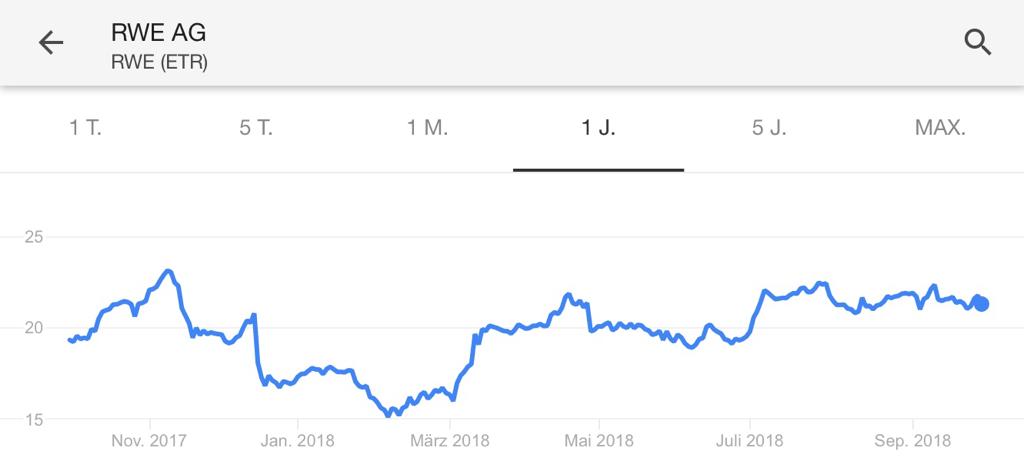1024x475 pixels.
Task: Go back using the left arrow icon
Action: pyautogui.click(x=51, y=43)
